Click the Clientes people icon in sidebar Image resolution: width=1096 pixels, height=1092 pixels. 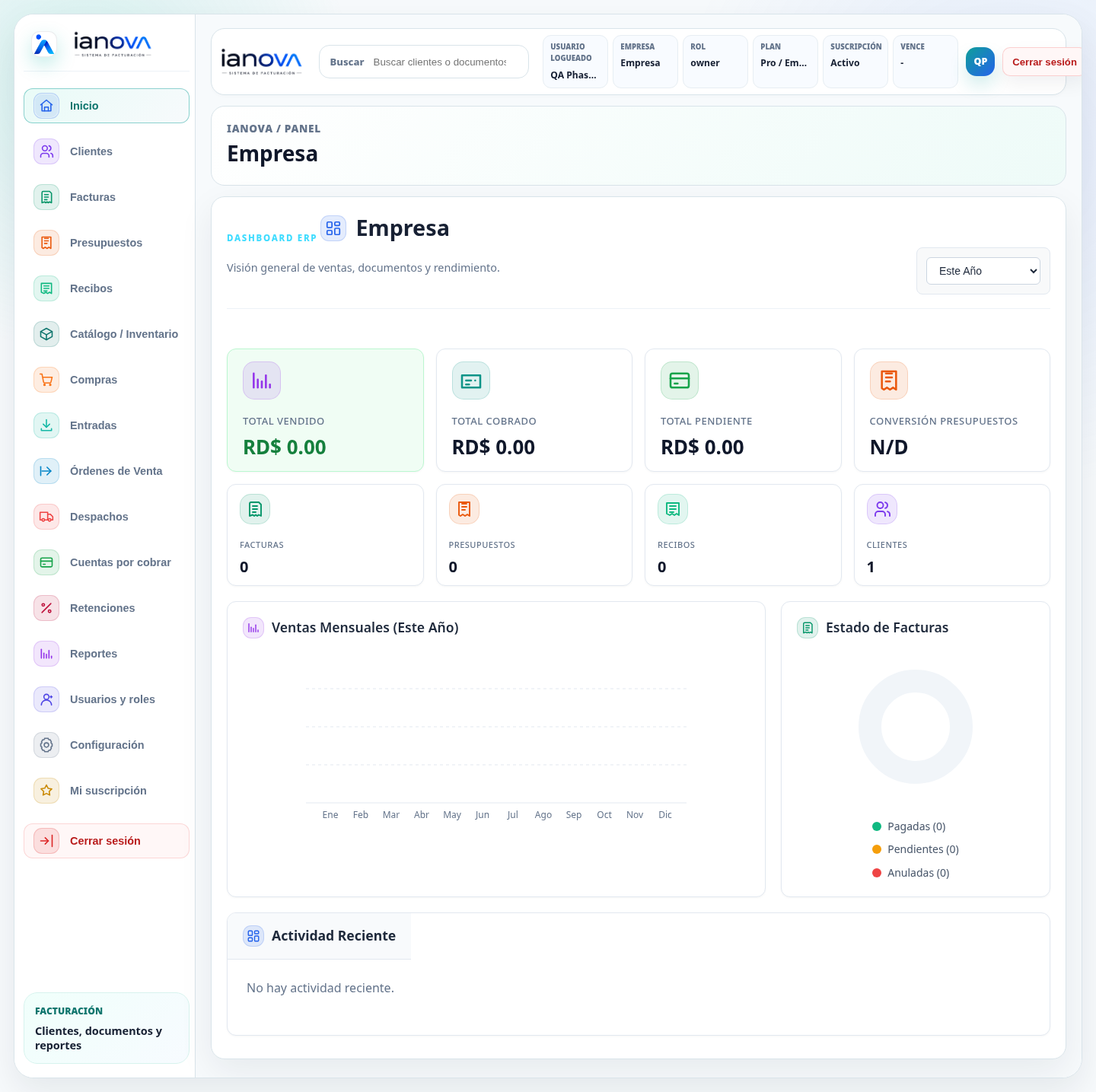tap(46, 151)
